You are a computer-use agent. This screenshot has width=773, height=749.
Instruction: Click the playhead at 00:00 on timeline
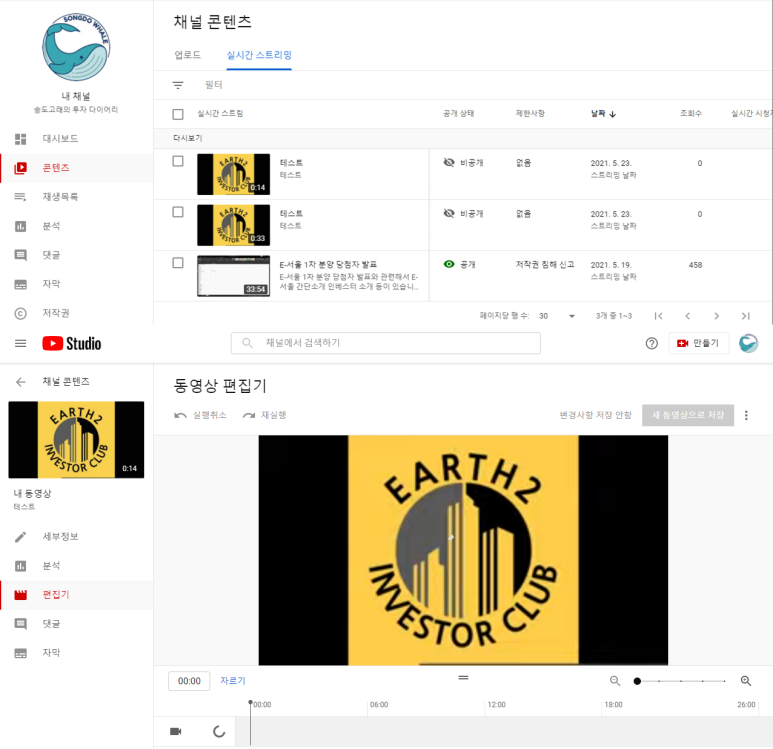(x=250, y=702)
